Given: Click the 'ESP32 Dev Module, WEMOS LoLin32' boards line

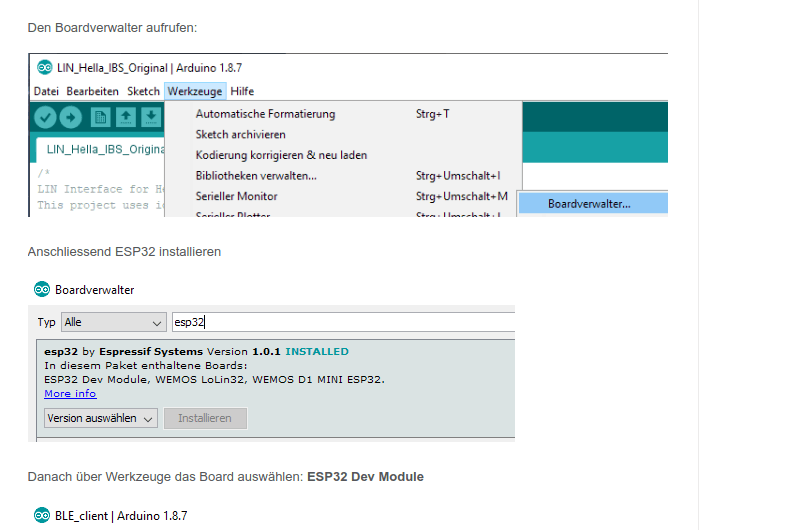Looking at the screenshot, I should click(x=214, y=379).
